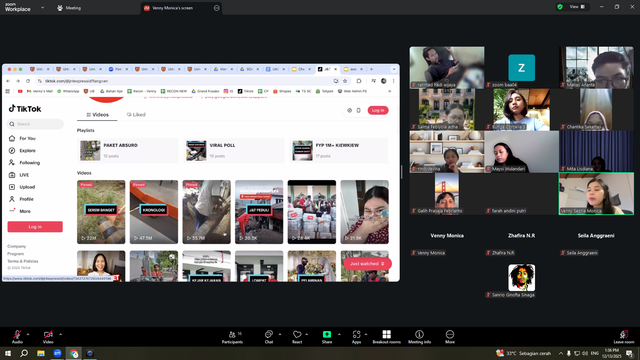Open the Windows notification center
Viewport: 640px width, 360px height.
(x=629, y=353)
